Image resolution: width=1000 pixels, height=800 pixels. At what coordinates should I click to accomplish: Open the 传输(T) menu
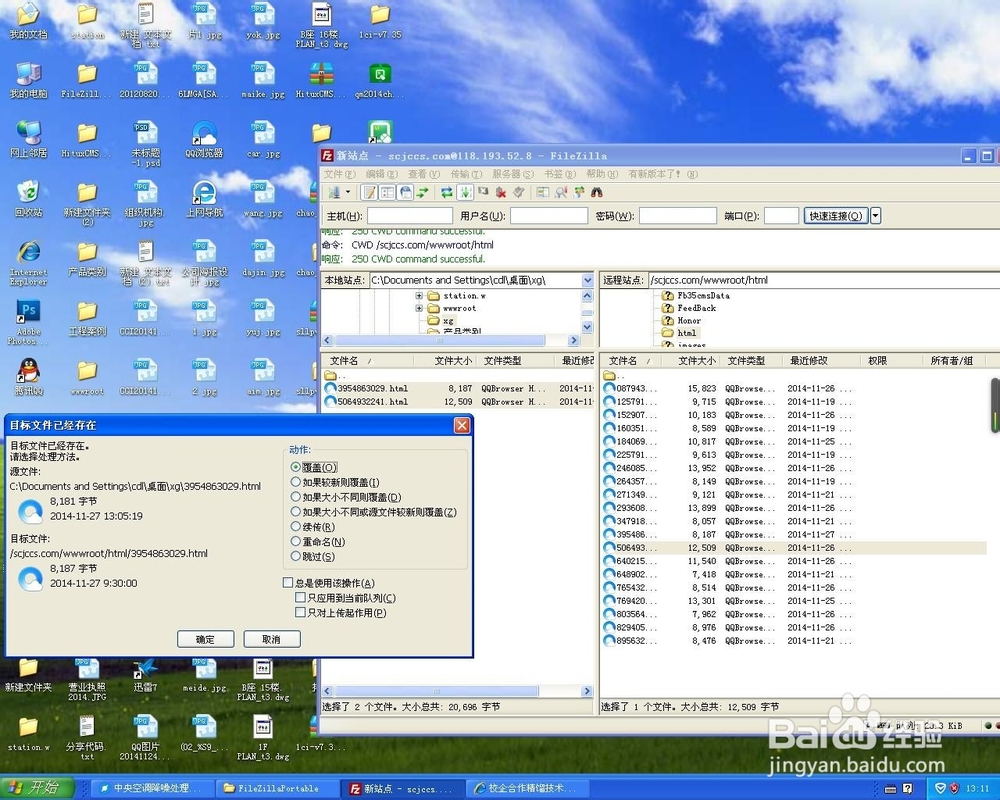coord(467,174)
